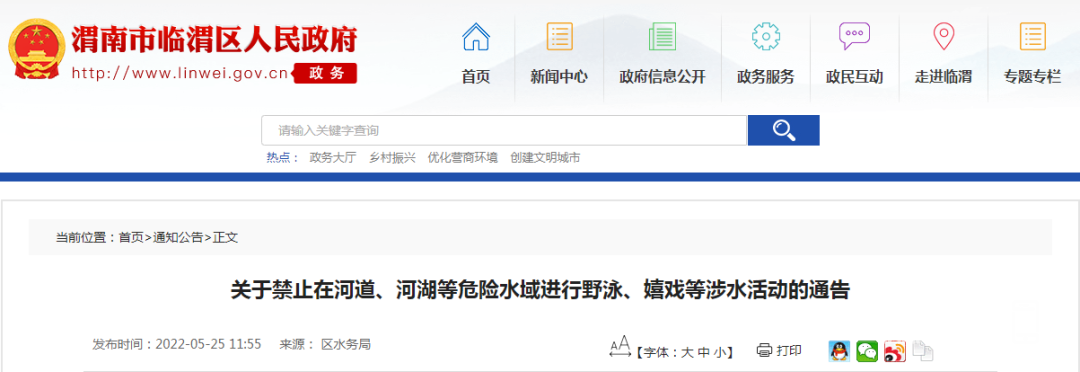Click the 通知公告 breadcrumb link

[x=178, y=238]
